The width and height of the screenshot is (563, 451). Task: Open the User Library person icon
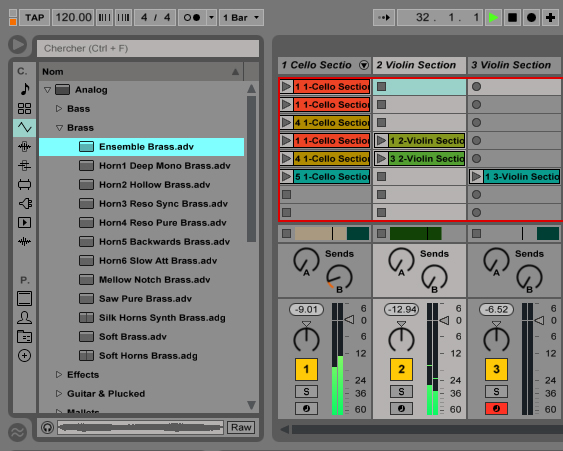click(24, 318)
